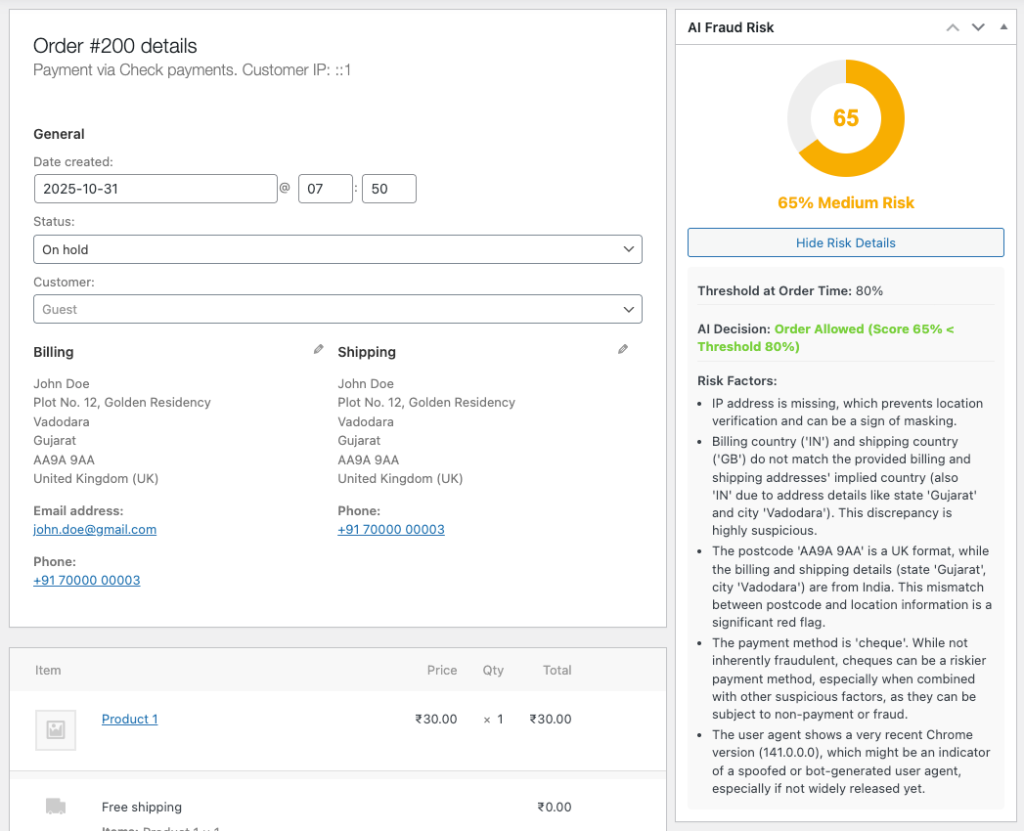
Task: Move AI Fraud Risk panel up
Action: click(x=953, y=27)
